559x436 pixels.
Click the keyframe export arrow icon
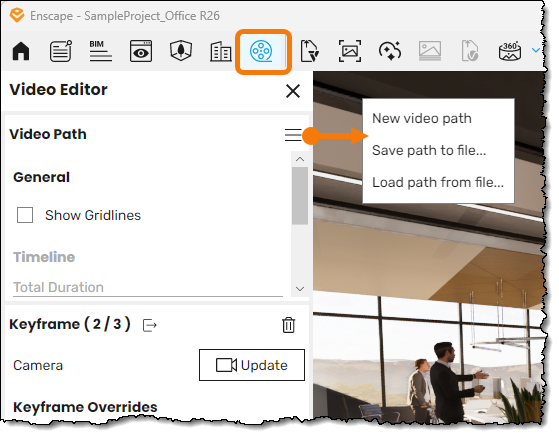click(150, 325)
